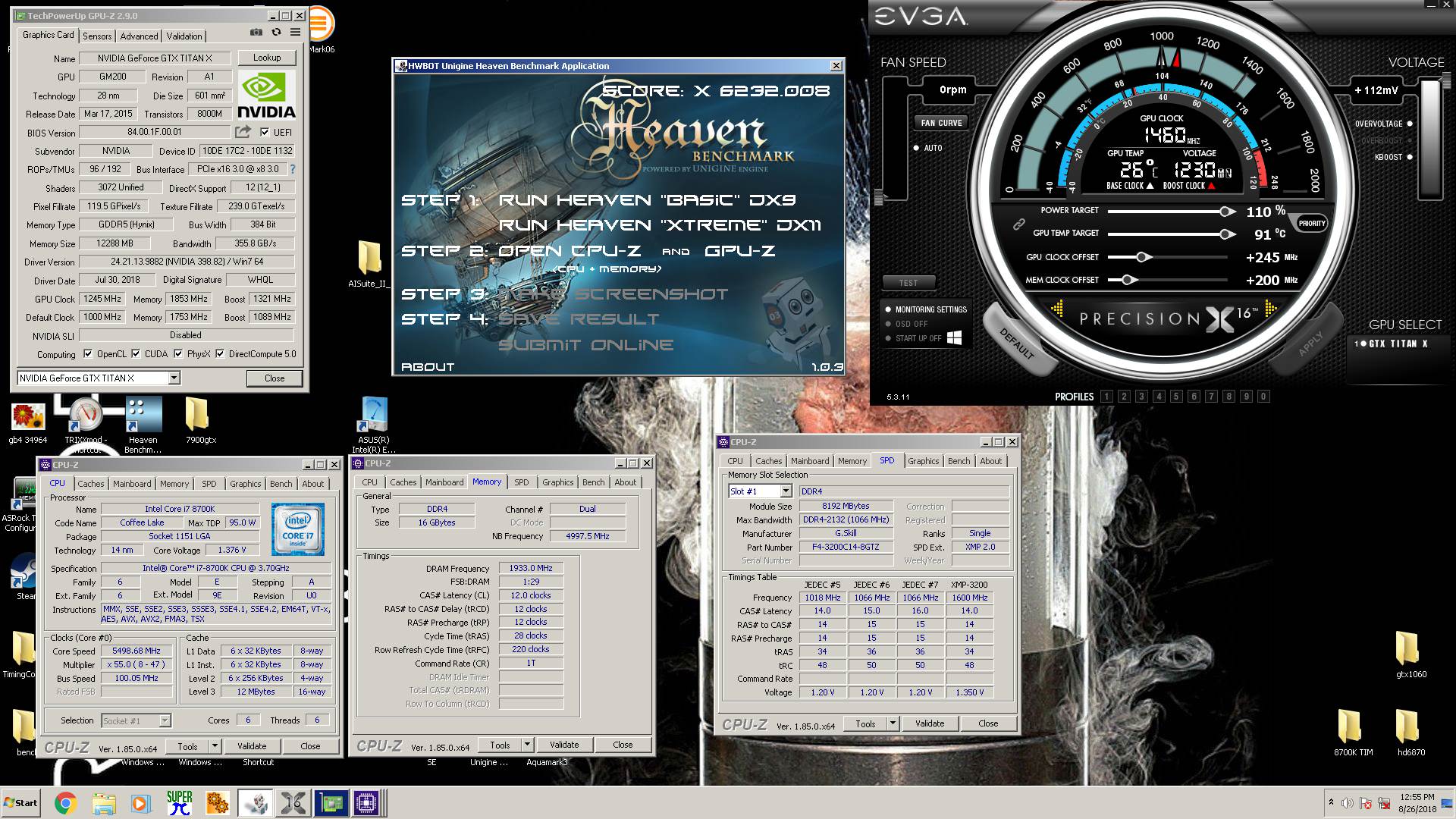Viewport: 1456px width, 819px height.
Task: Expand Tools dropdown arrow in Memory tab window
Action: 527,745
